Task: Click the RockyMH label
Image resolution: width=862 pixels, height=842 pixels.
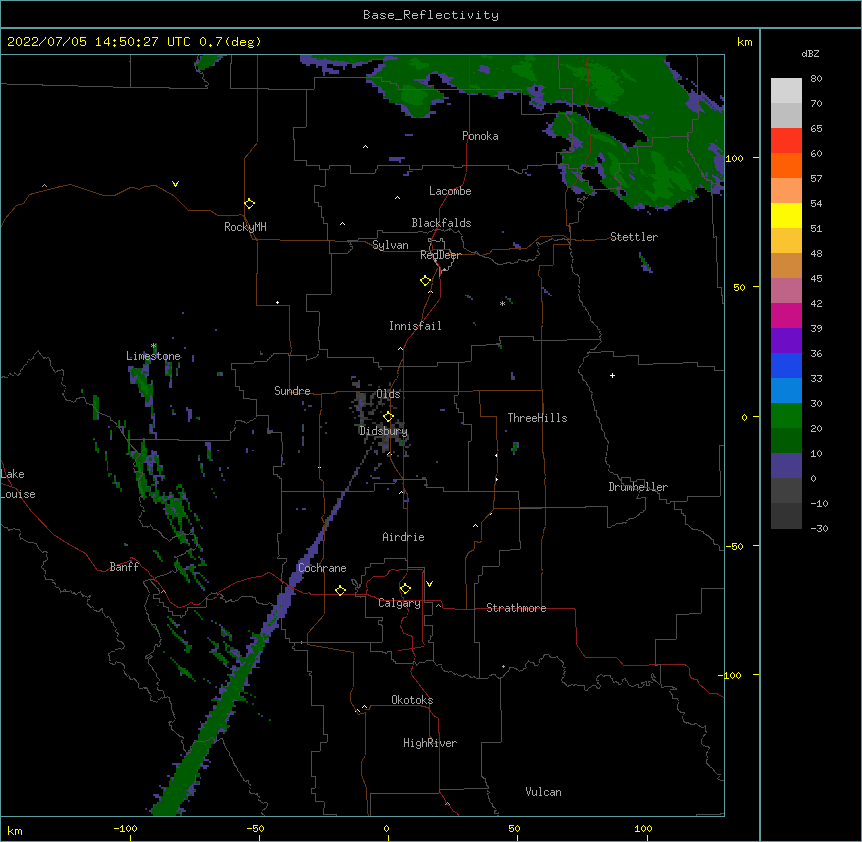Action: pyautogui.click(x=245, y=227)
